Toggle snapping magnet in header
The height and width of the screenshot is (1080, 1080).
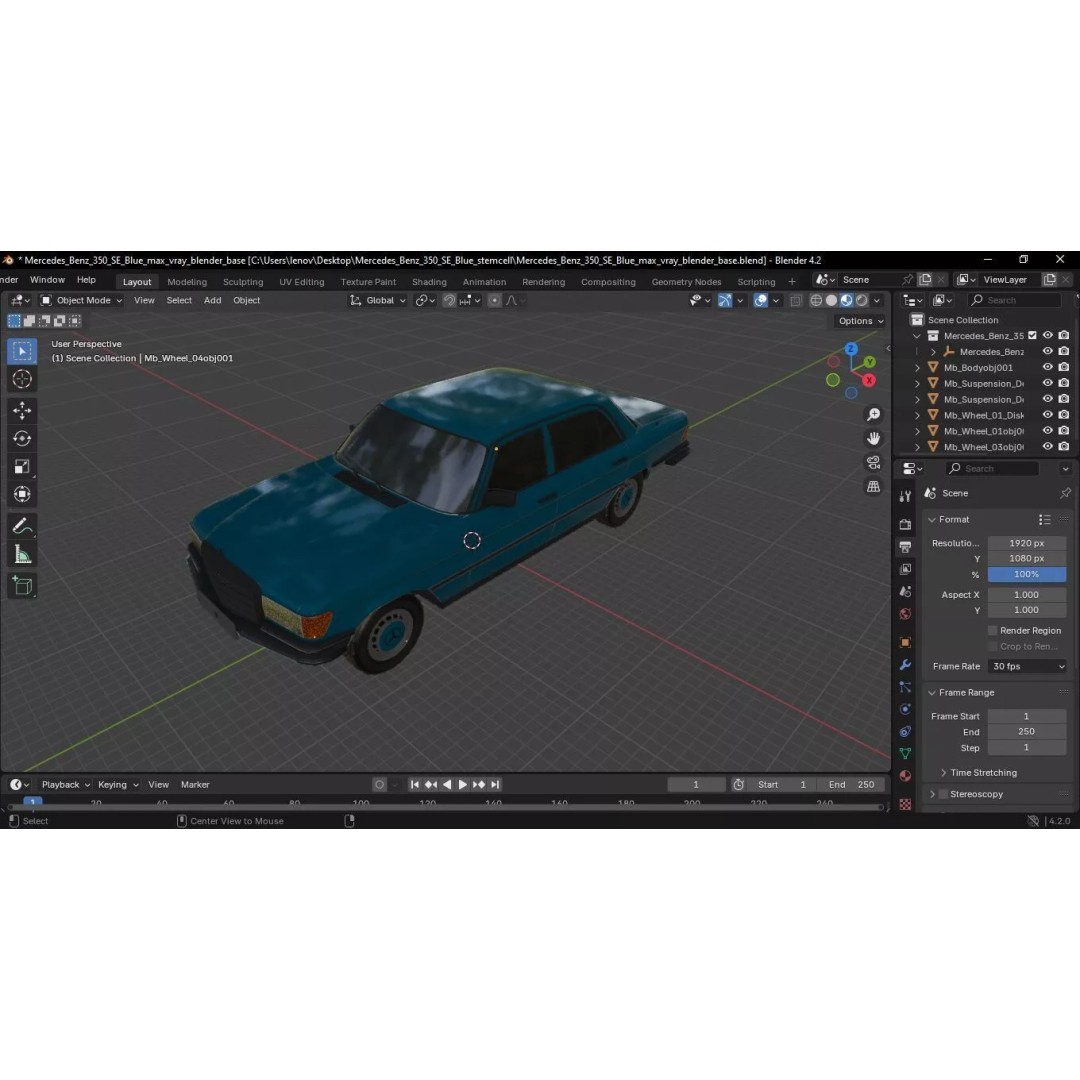449,300
